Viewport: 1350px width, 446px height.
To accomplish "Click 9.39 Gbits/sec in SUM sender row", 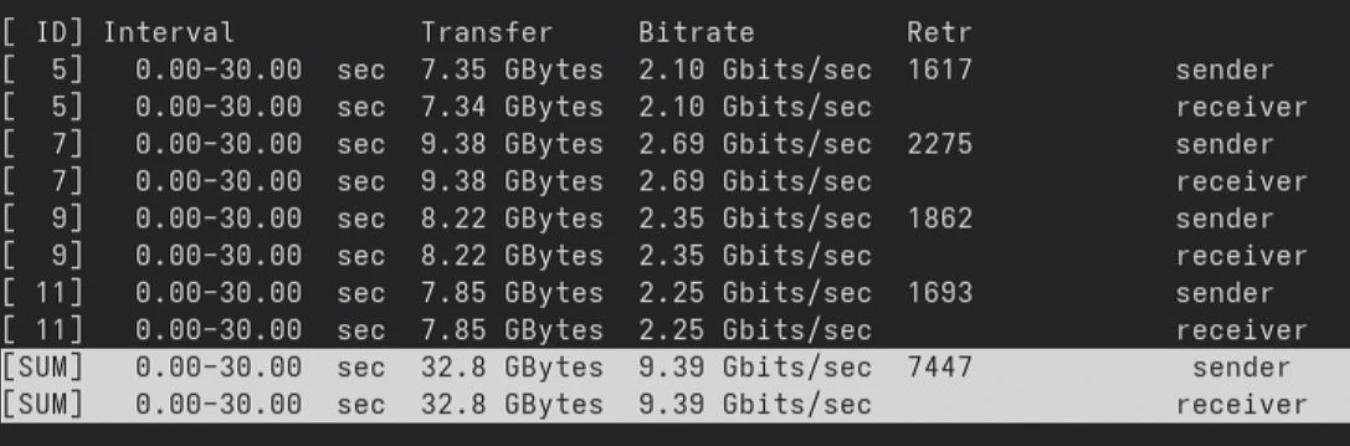I will tap(754, 368).
